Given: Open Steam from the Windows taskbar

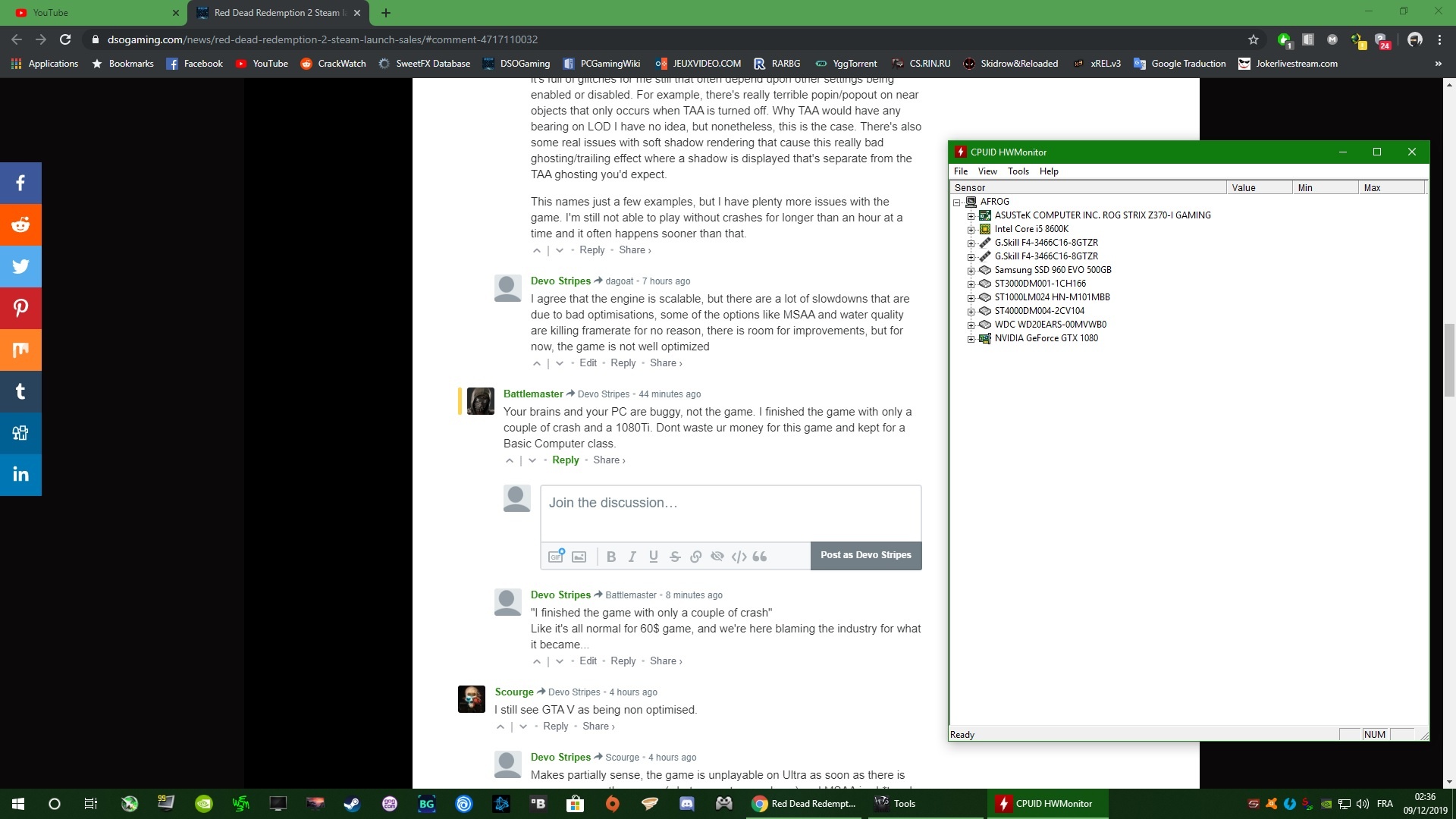Looking at the screenshot, I should [x=353, y=804].
